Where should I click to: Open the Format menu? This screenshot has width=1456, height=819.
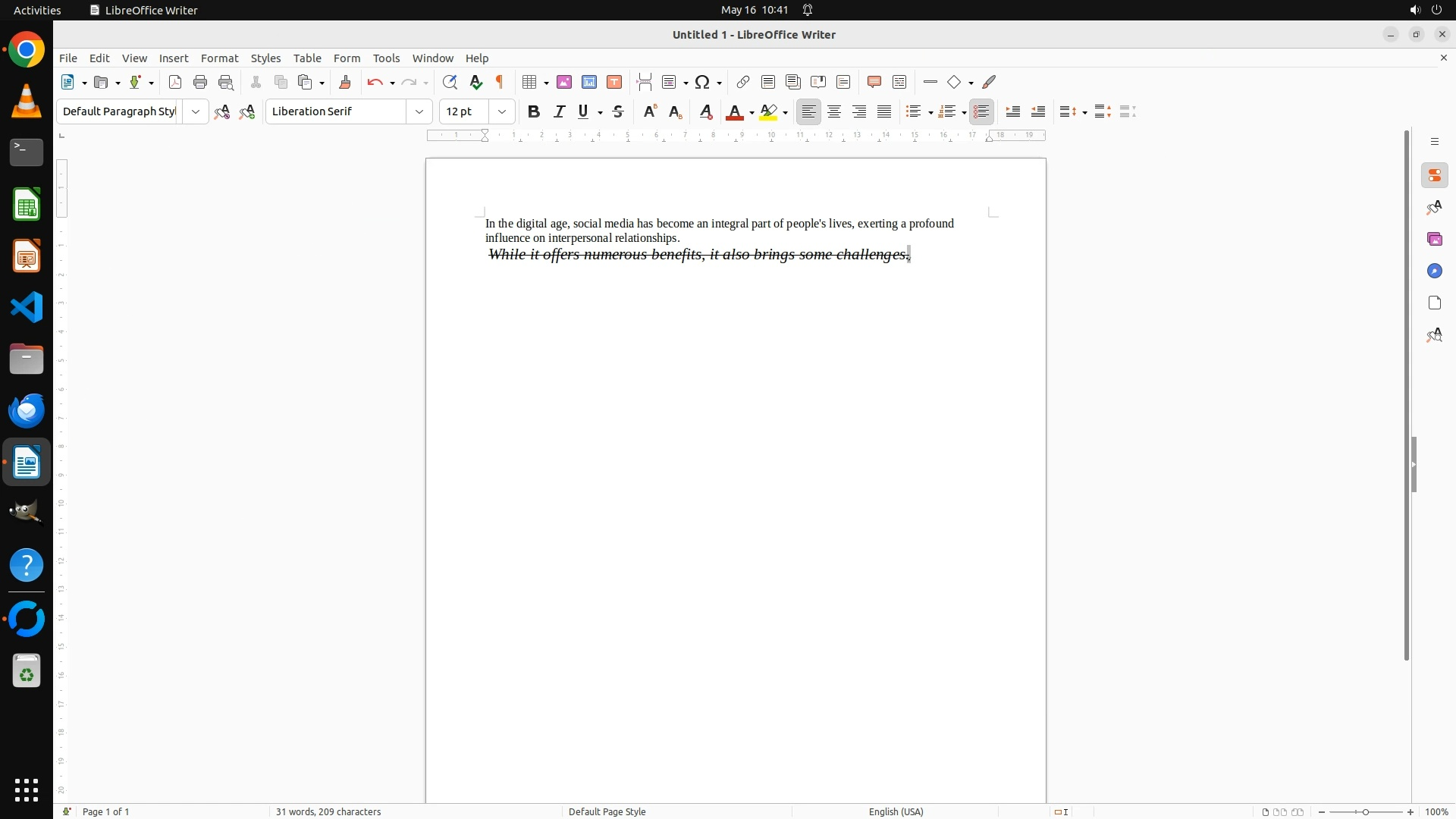pos(219,58)
